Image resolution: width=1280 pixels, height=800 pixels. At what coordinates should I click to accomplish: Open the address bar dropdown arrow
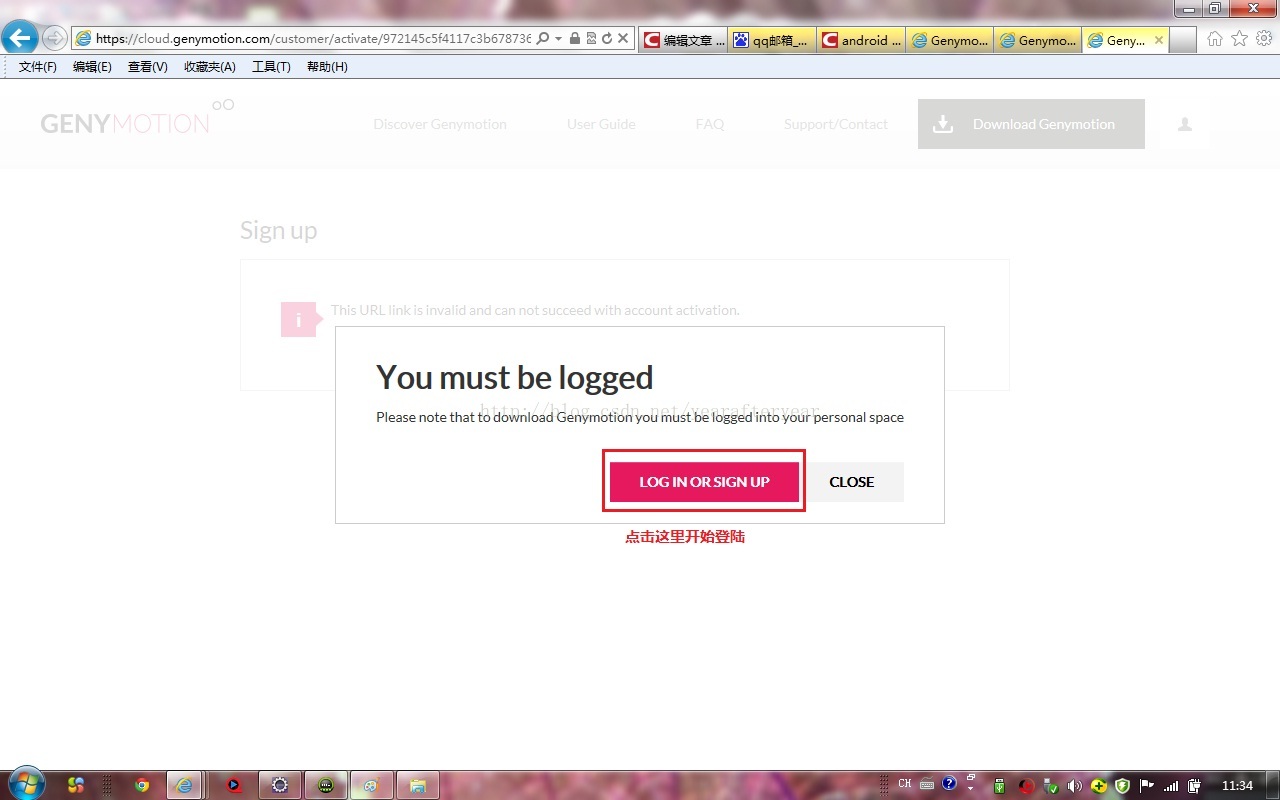(x=558, y=39)
